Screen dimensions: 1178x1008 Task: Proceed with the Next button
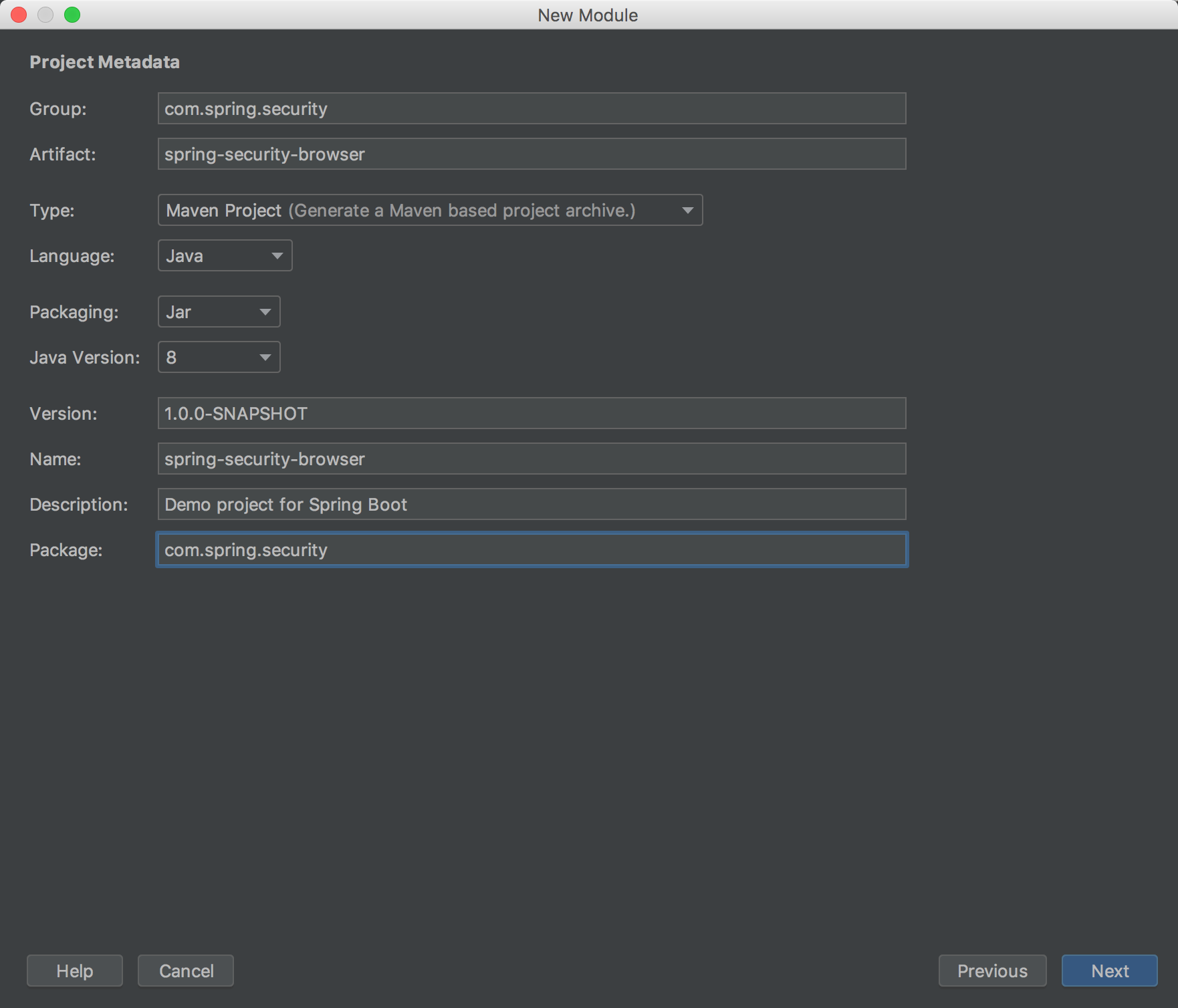(1109, 971)
